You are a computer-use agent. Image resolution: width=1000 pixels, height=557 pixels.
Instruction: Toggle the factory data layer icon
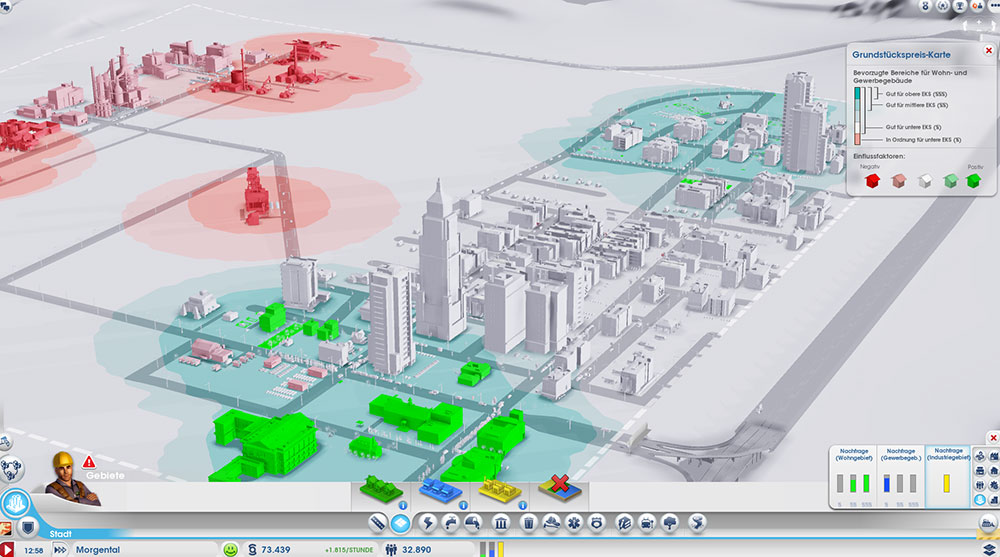[x=994, y=456]
